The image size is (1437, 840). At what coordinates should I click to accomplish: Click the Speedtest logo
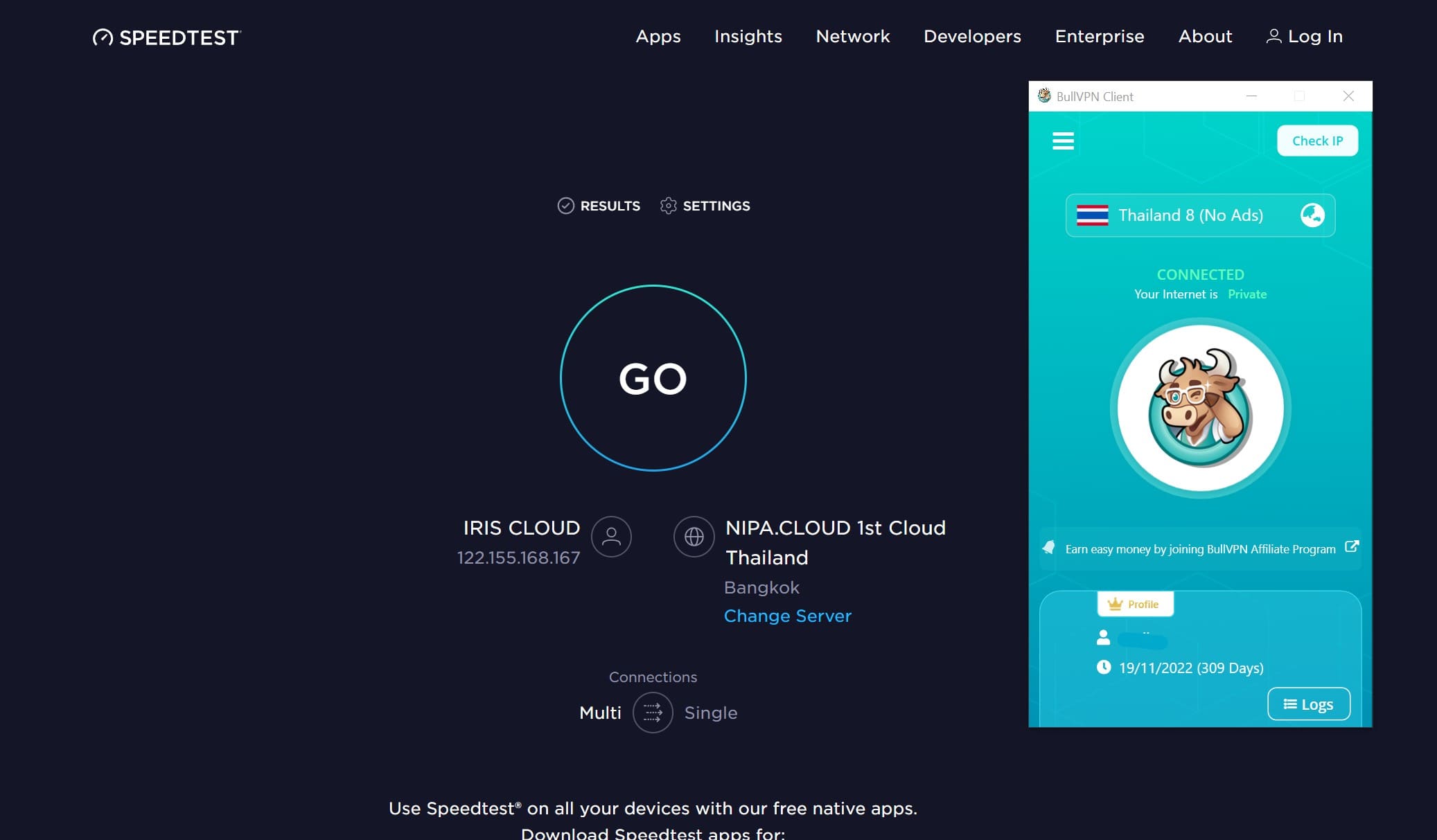coord(166,37)
